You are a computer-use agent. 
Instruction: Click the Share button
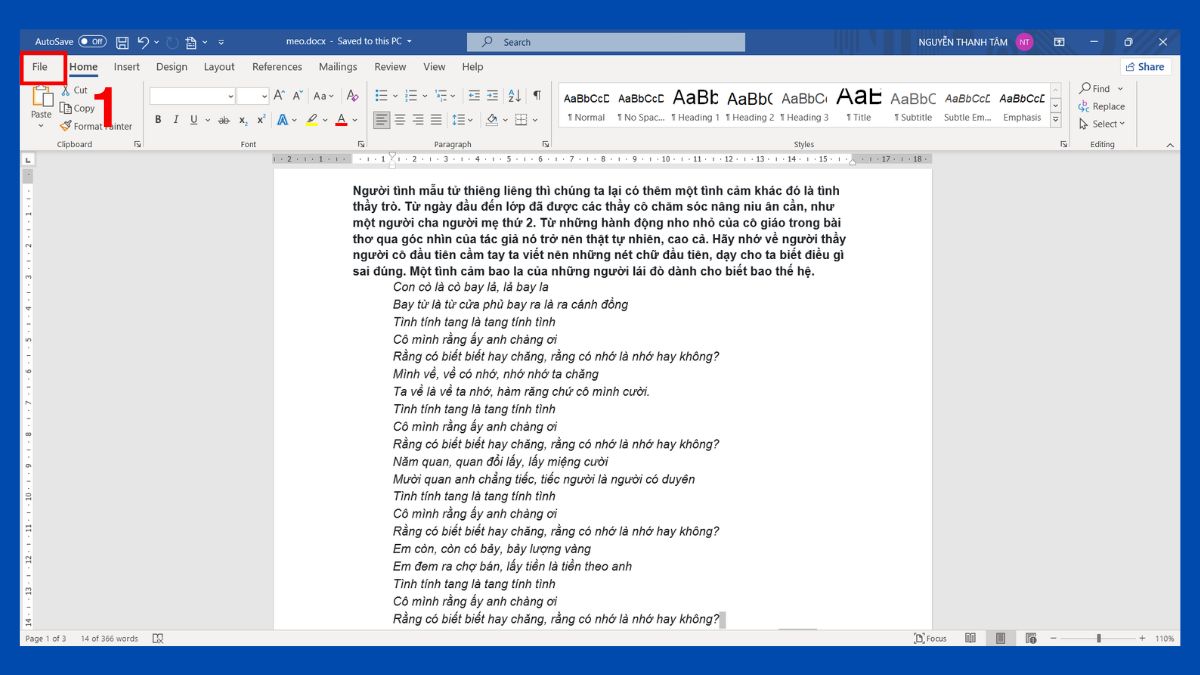pyautogui.click(x=1145, y=67)
